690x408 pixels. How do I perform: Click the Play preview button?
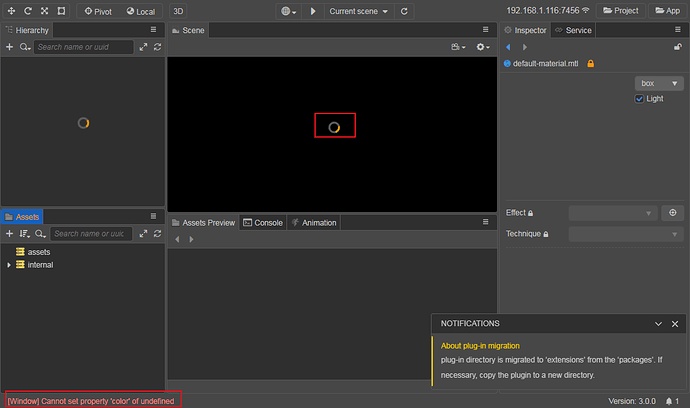pos(313,11)
